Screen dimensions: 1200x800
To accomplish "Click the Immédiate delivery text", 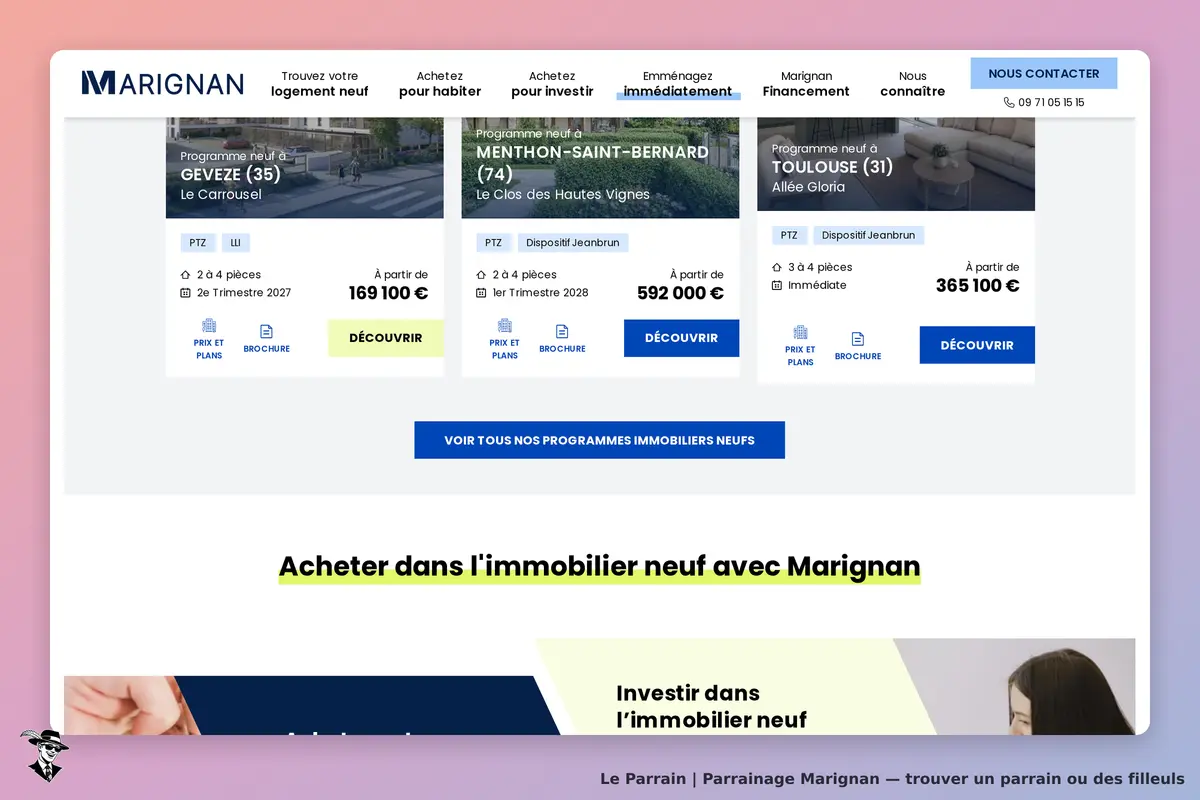I will (x=817, y=286).
